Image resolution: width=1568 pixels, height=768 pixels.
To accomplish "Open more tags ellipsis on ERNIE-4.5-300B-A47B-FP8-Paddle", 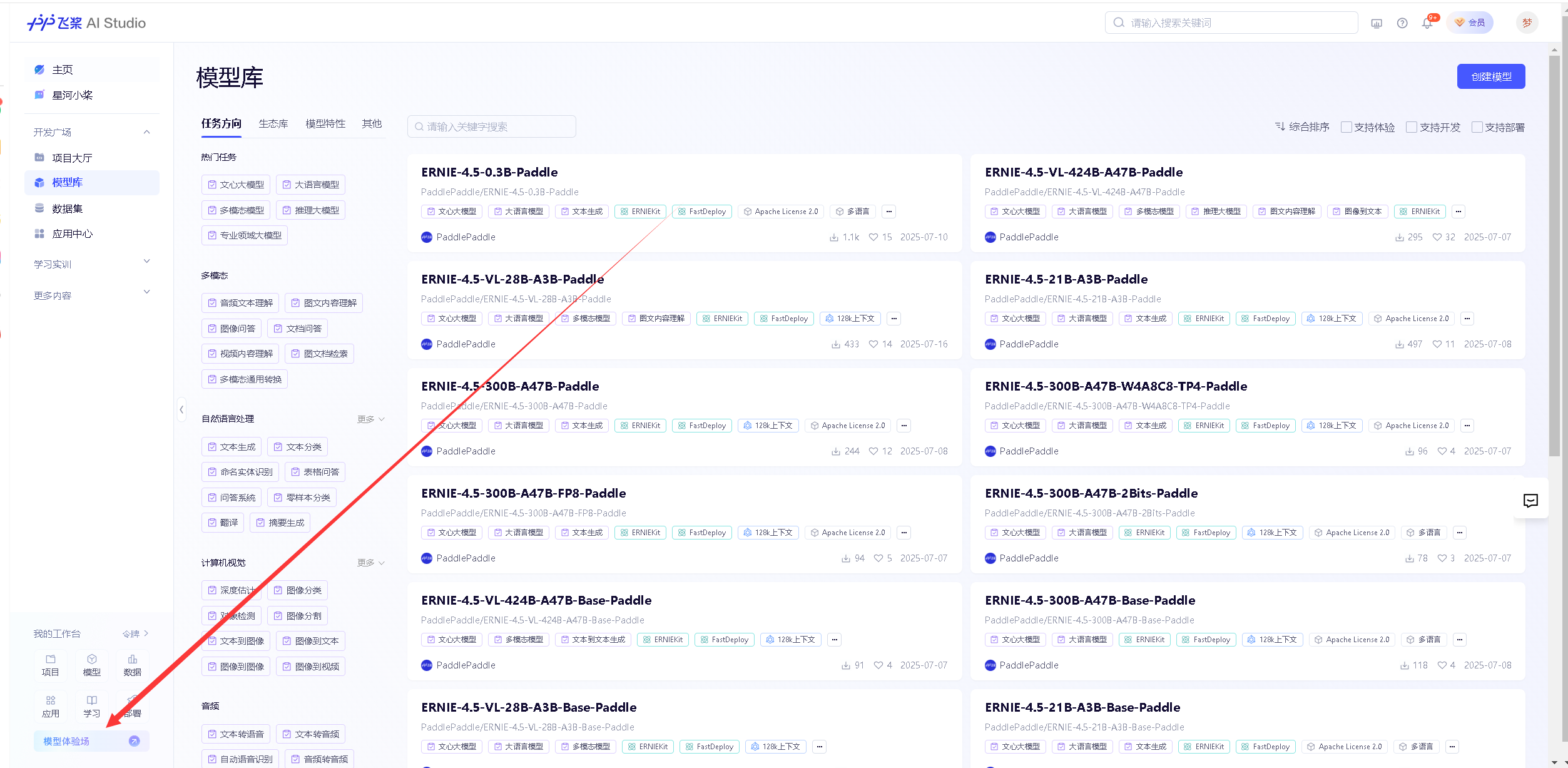I will coord(904,533).
